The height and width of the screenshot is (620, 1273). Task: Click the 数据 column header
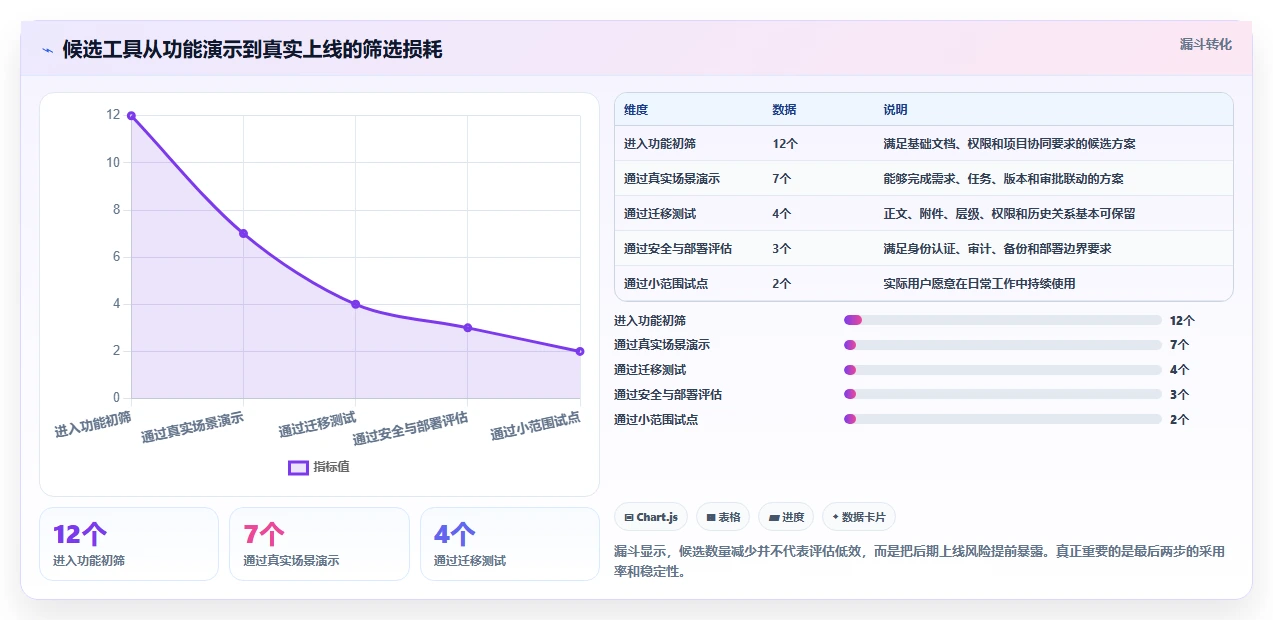point(785,110)
